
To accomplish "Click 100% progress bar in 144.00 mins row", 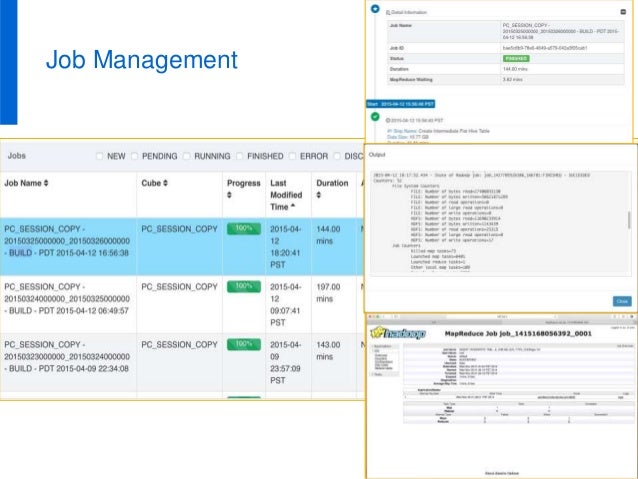I will (244, 229).
